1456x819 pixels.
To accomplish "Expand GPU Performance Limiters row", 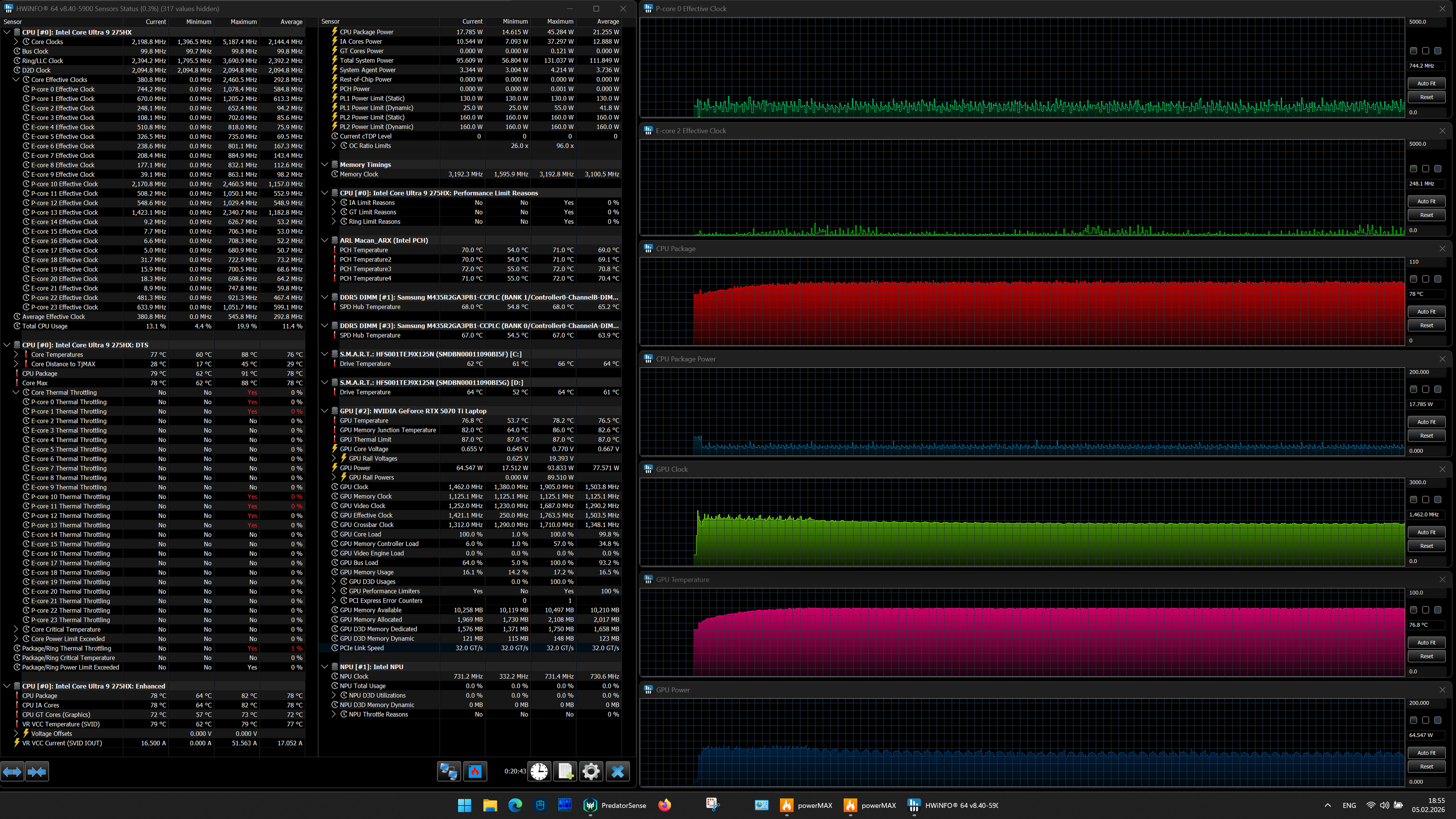I will point(334,591).
